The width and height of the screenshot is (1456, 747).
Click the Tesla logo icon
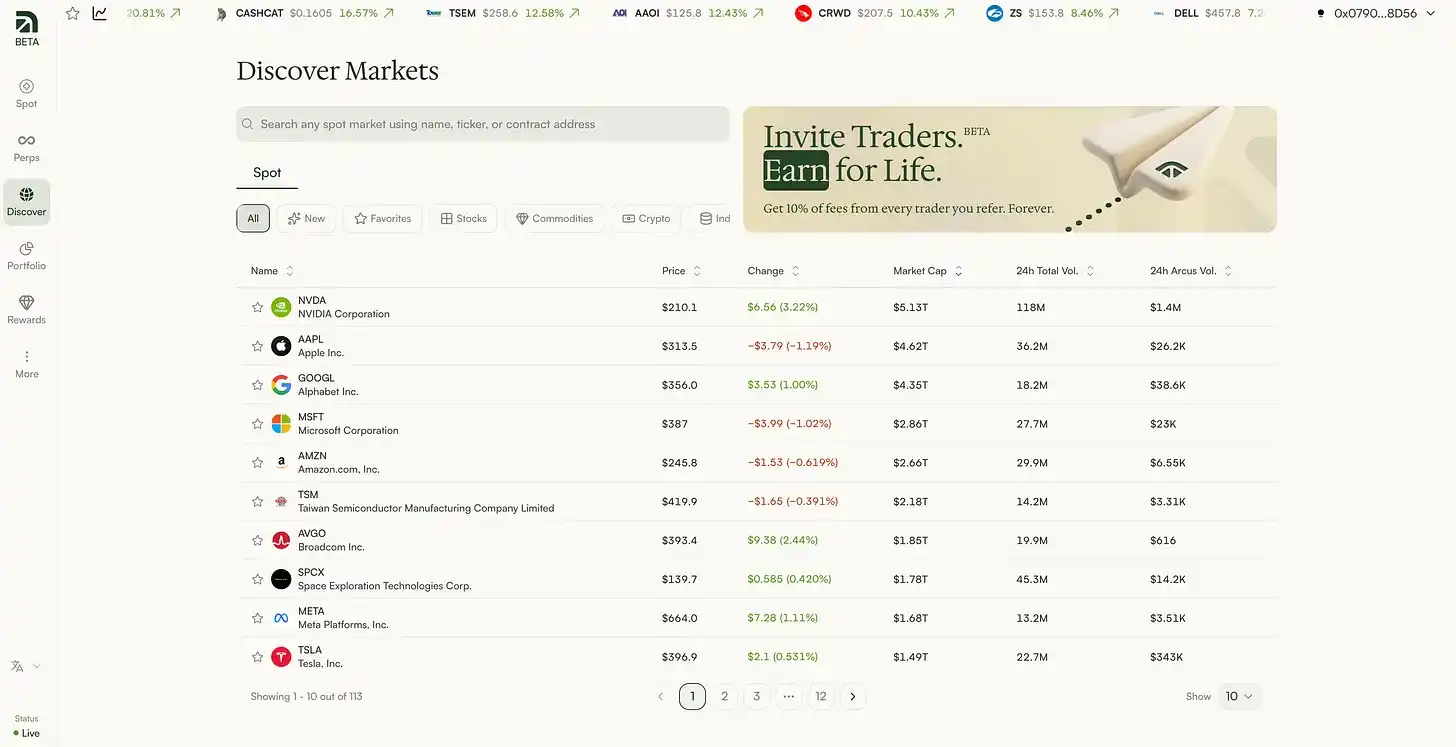[x=281, y=657]
